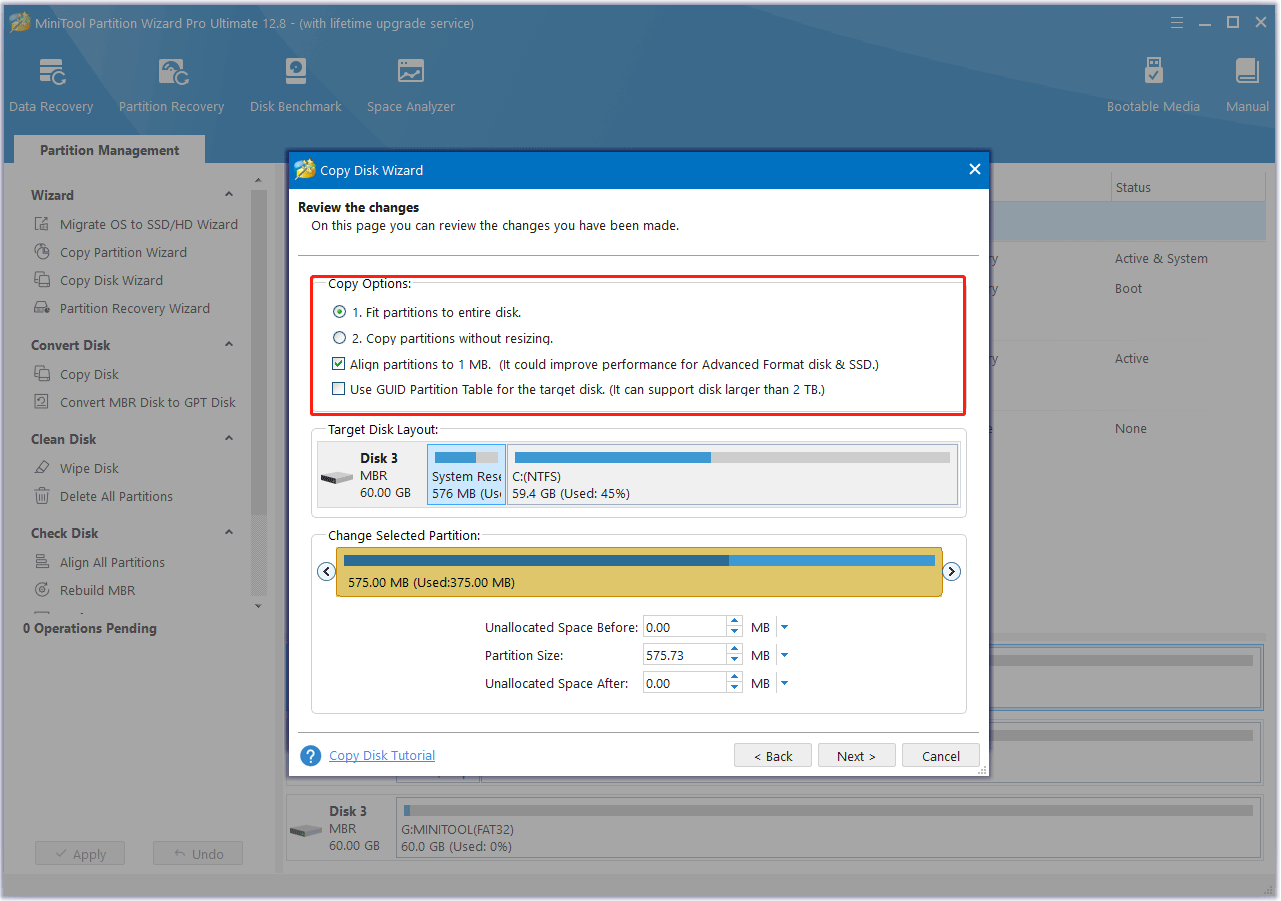Click Disk 3 icon in main disk map
Screen dimensions: 1281x901
305,831
